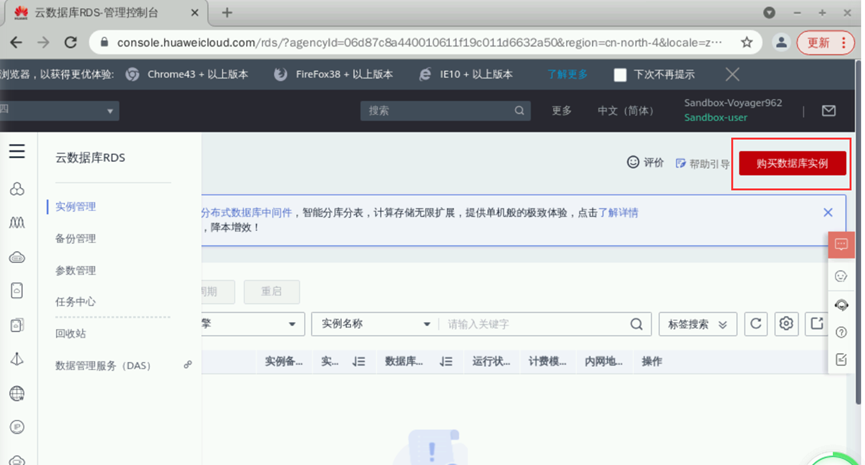Open the 中文（简体）language menu
865x465 pixels.
(x=627, y=111)
